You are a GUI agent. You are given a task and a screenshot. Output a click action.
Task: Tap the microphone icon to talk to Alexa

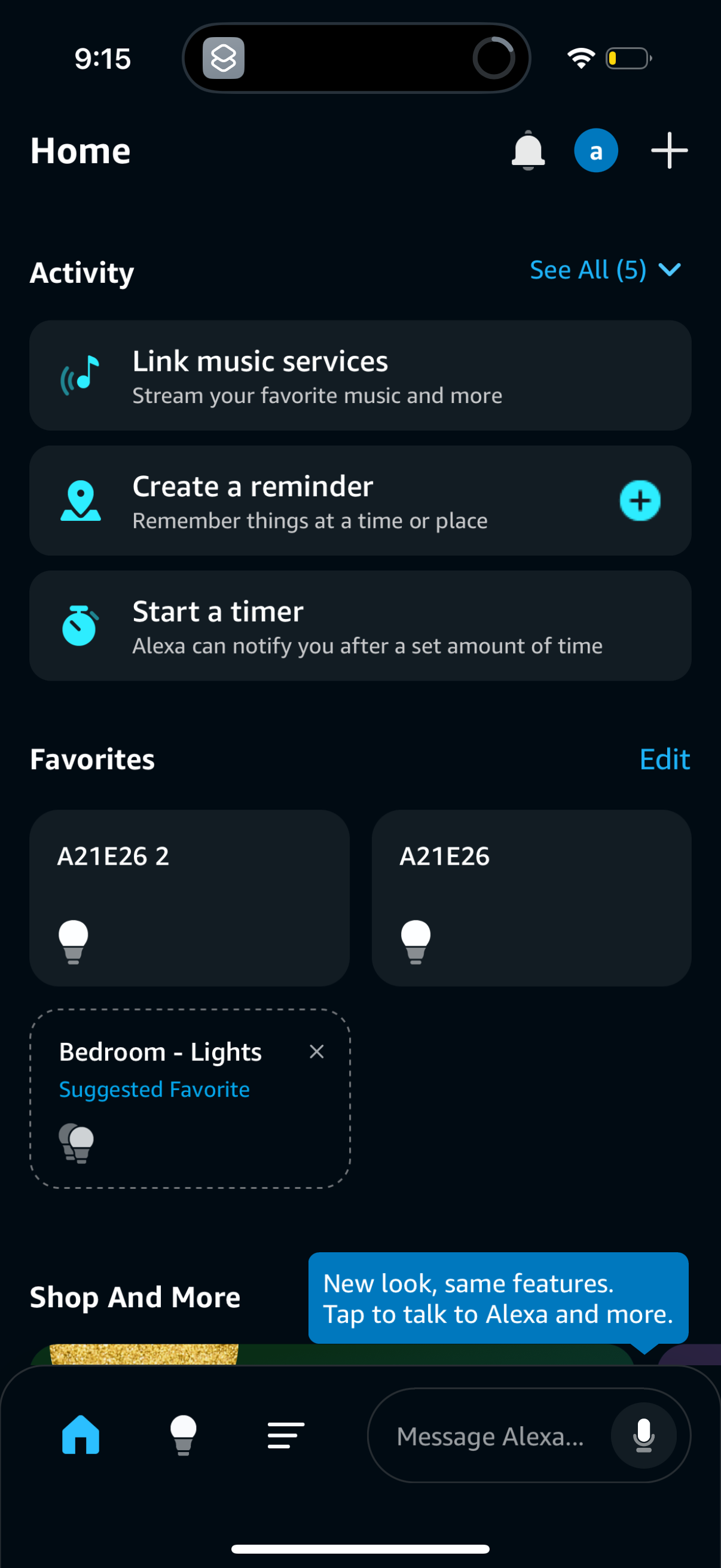(644, 1435)
